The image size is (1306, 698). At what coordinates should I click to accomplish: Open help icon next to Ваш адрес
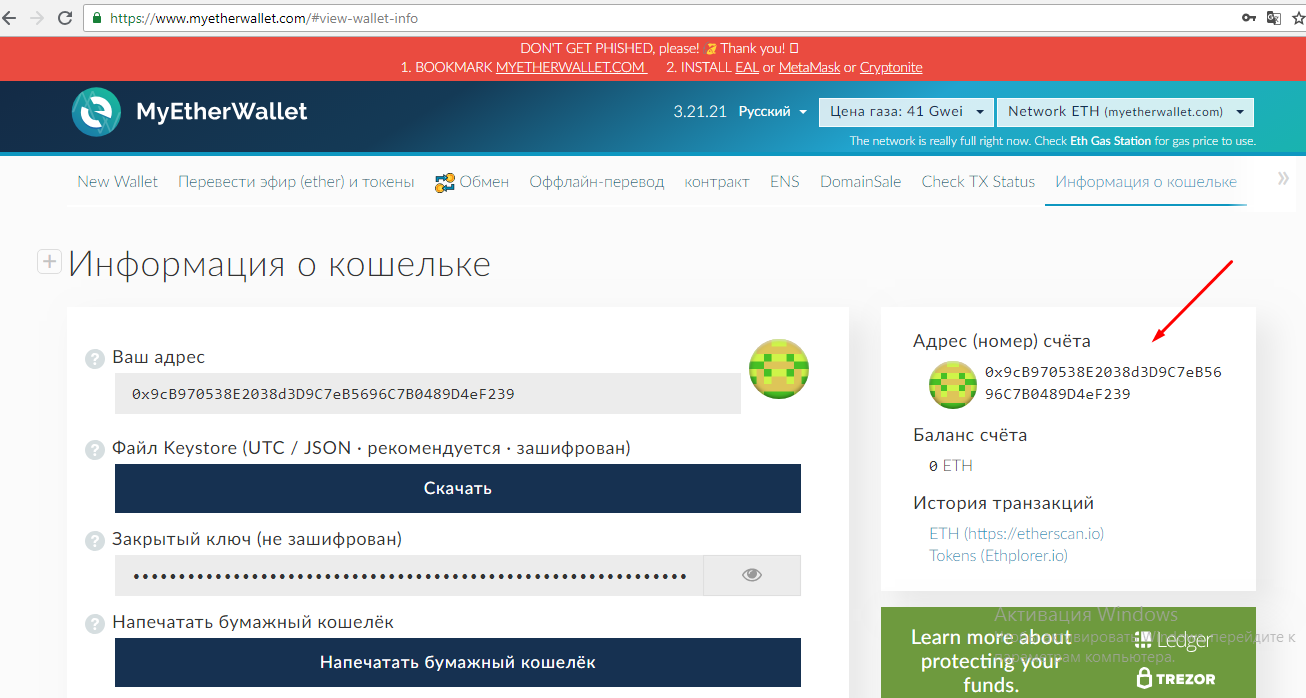tap(95, 359)
